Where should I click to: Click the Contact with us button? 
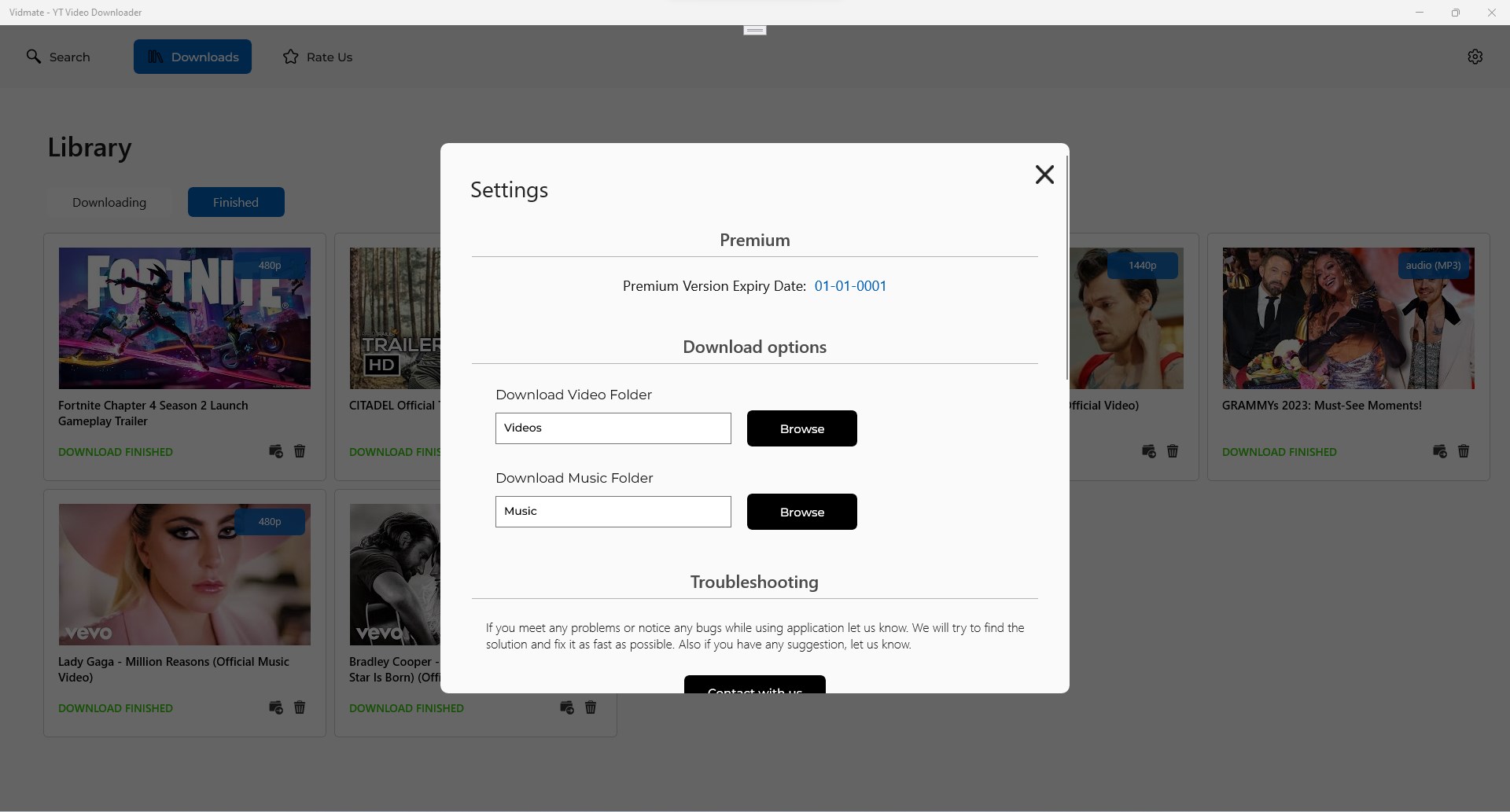coord(755,685)
